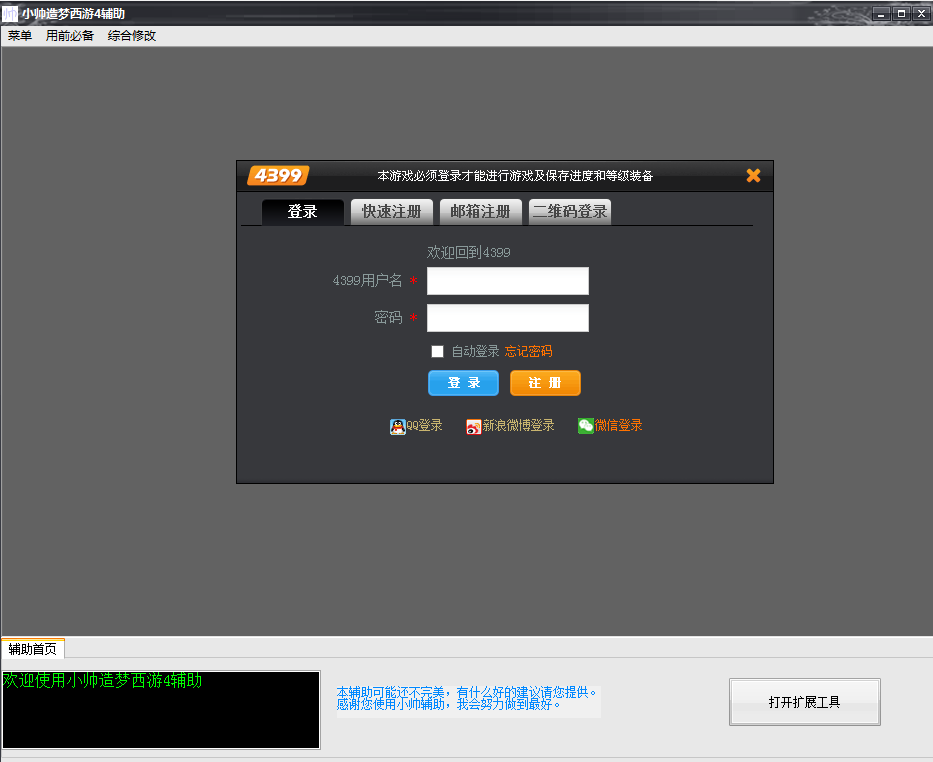Focus the 4399用户名 input field
933x762 pixels.
click(x=508, y=281)
